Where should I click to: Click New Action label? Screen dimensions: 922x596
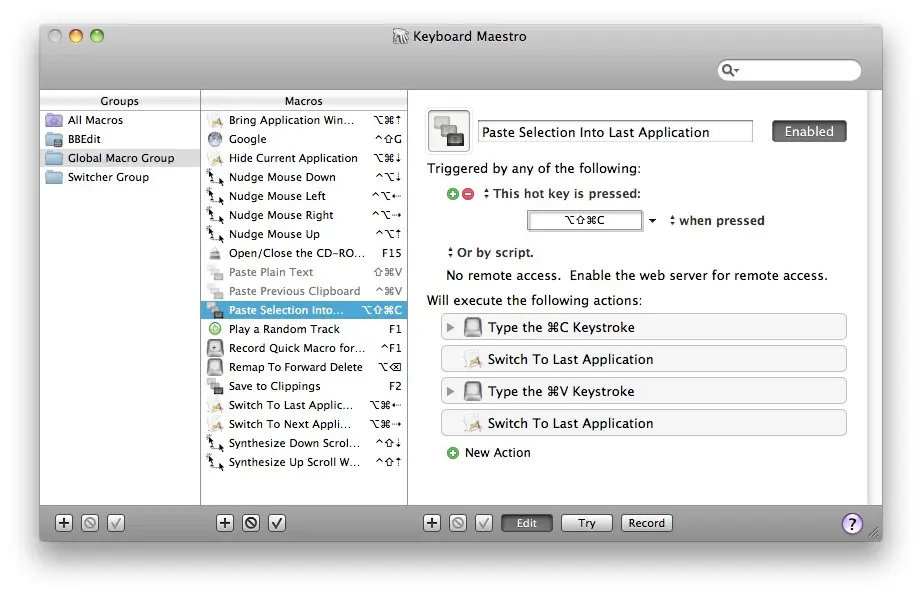coord(497,453)
